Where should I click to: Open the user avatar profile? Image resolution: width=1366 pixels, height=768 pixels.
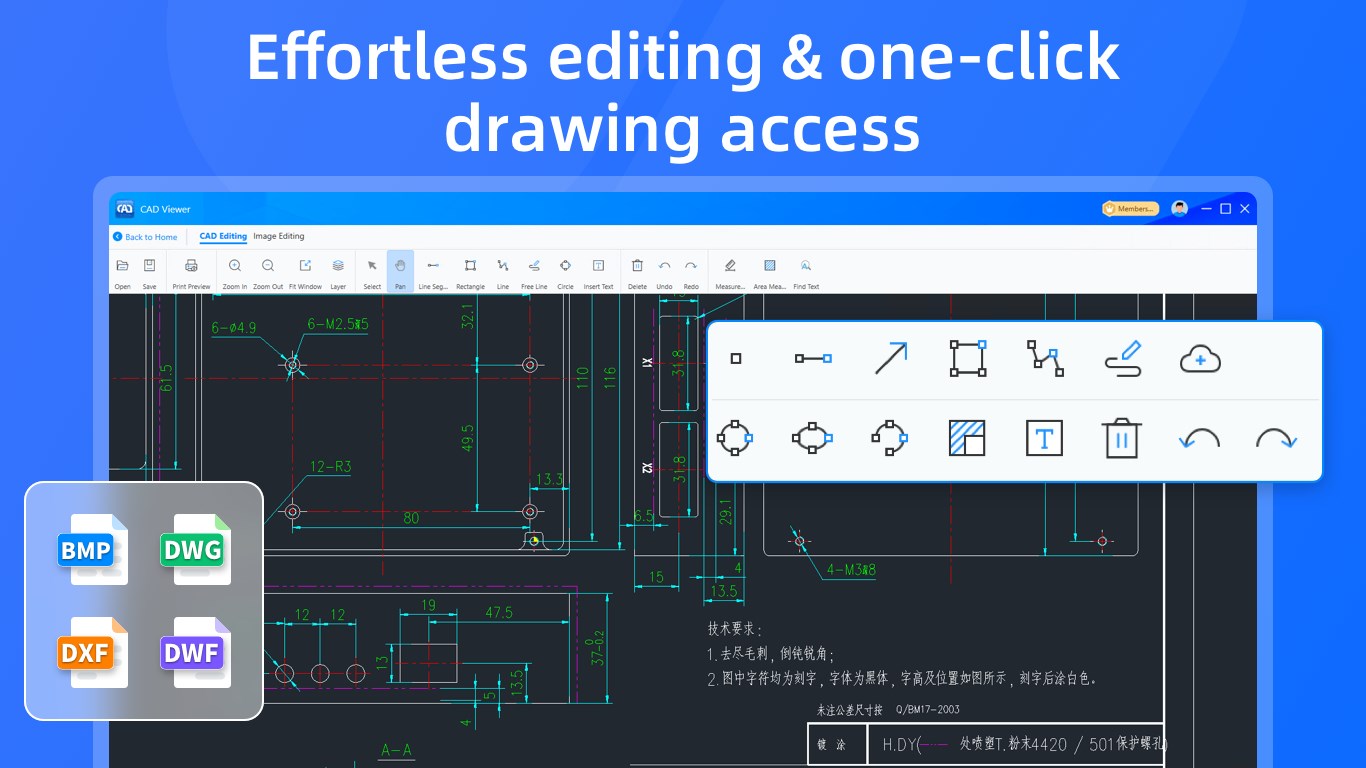pyautogui.click(x=1180, y=209)
